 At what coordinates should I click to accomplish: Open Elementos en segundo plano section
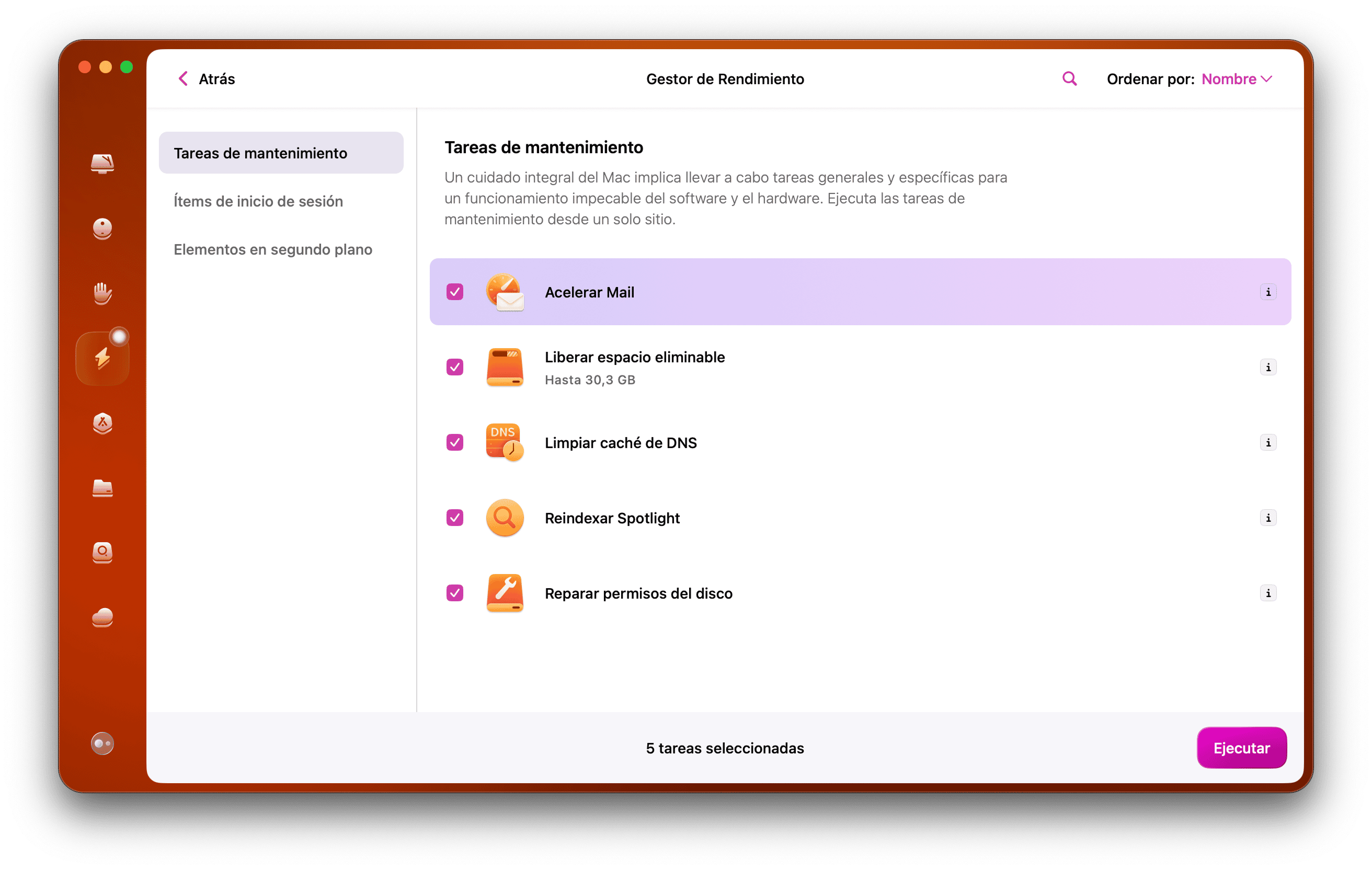point(273,249)
